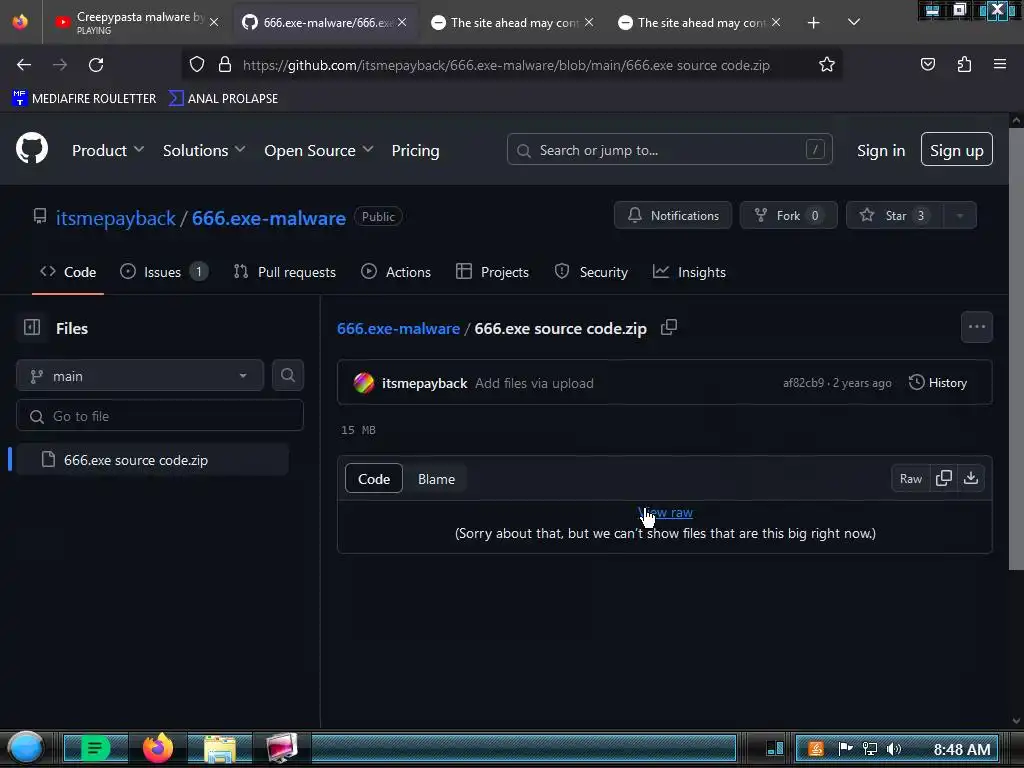Switch to the Issues tab
The height and width of the screenshot is (768, 1024).
pyautogui.click(x=164, y=272)
